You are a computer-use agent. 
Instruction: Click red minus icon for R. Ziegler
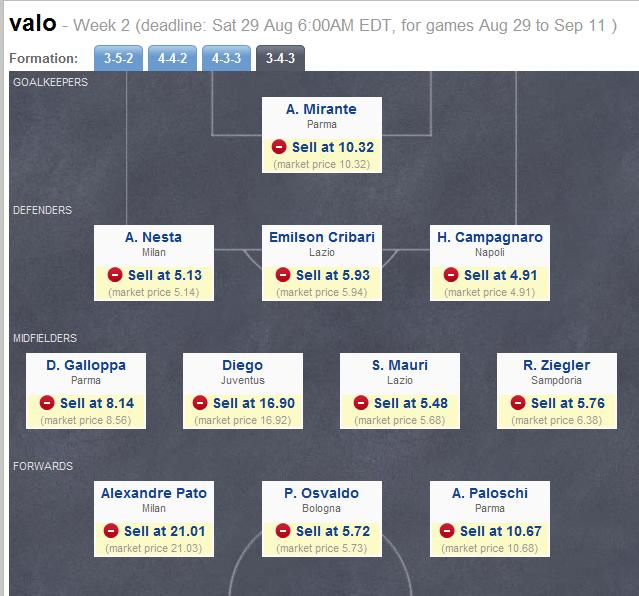pos(518,403)
